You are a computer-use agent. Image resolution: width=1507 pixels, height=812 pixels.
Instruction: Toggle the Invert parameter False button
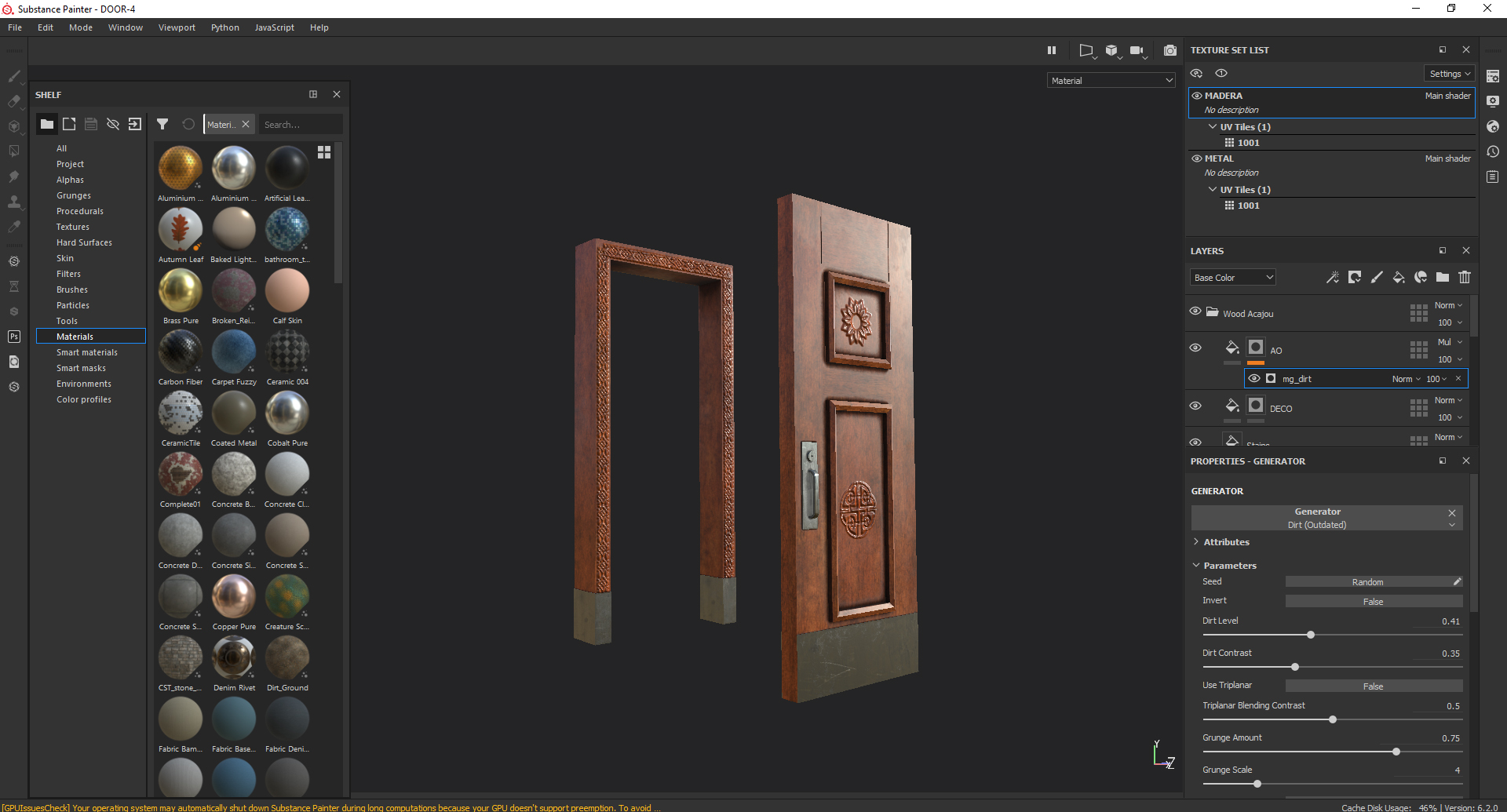click(x=1374, y=602)
